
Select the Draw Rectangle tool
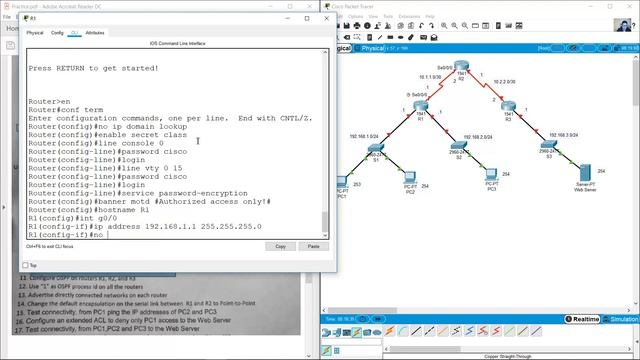point(390,37)
